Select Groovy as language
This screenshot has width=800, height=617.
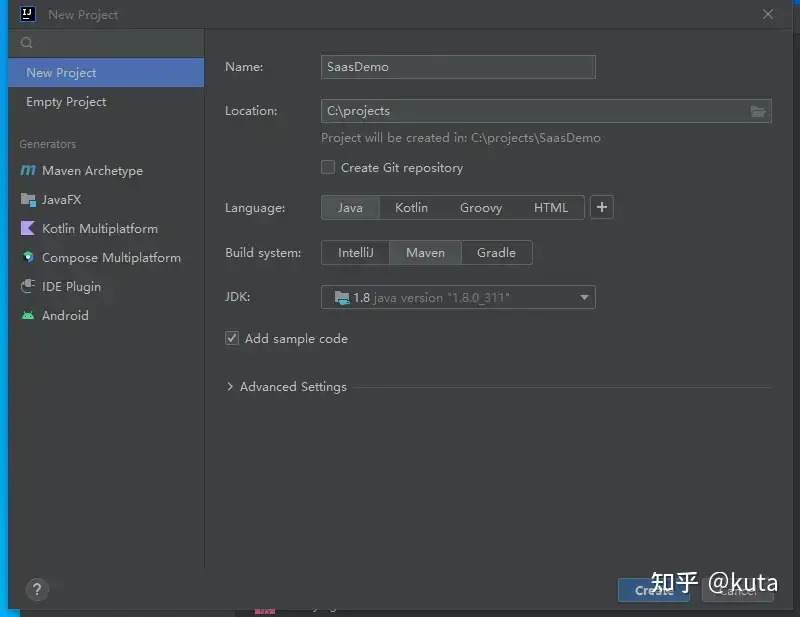coord(481,208)
